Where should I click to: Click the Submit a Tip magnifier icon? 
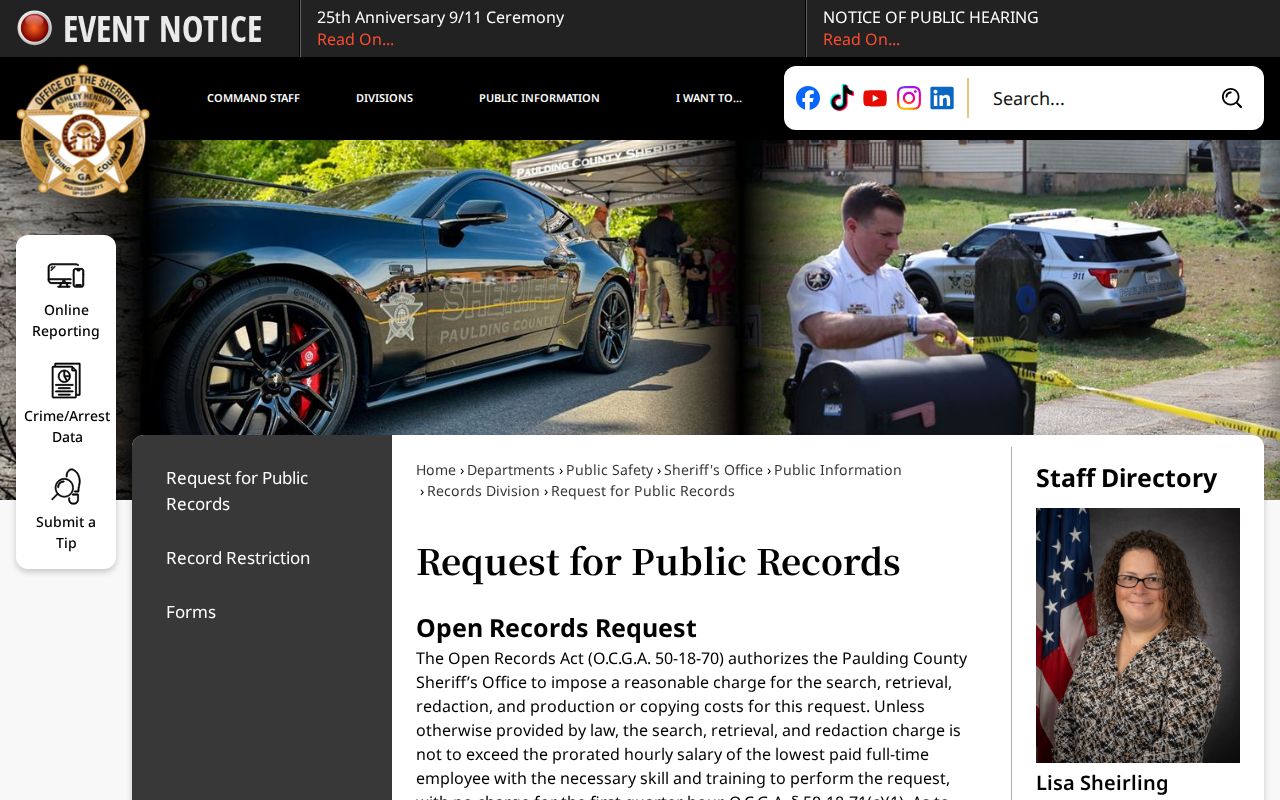pyautogui.click(x=66, y=487)
